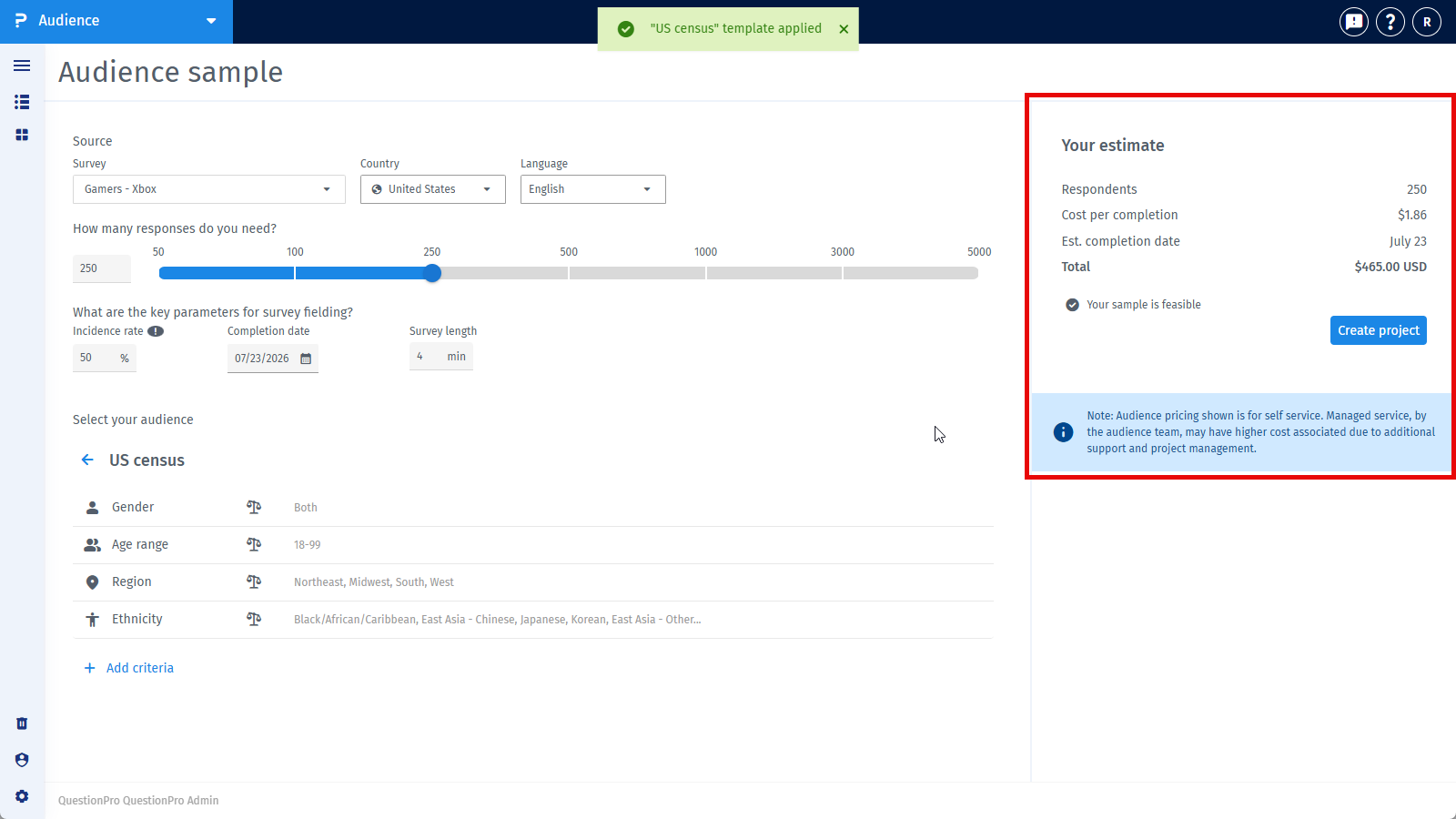
Task: Open the Survey dropdown showing Gamers - Xbox
Action: click(x=209, y=189)
